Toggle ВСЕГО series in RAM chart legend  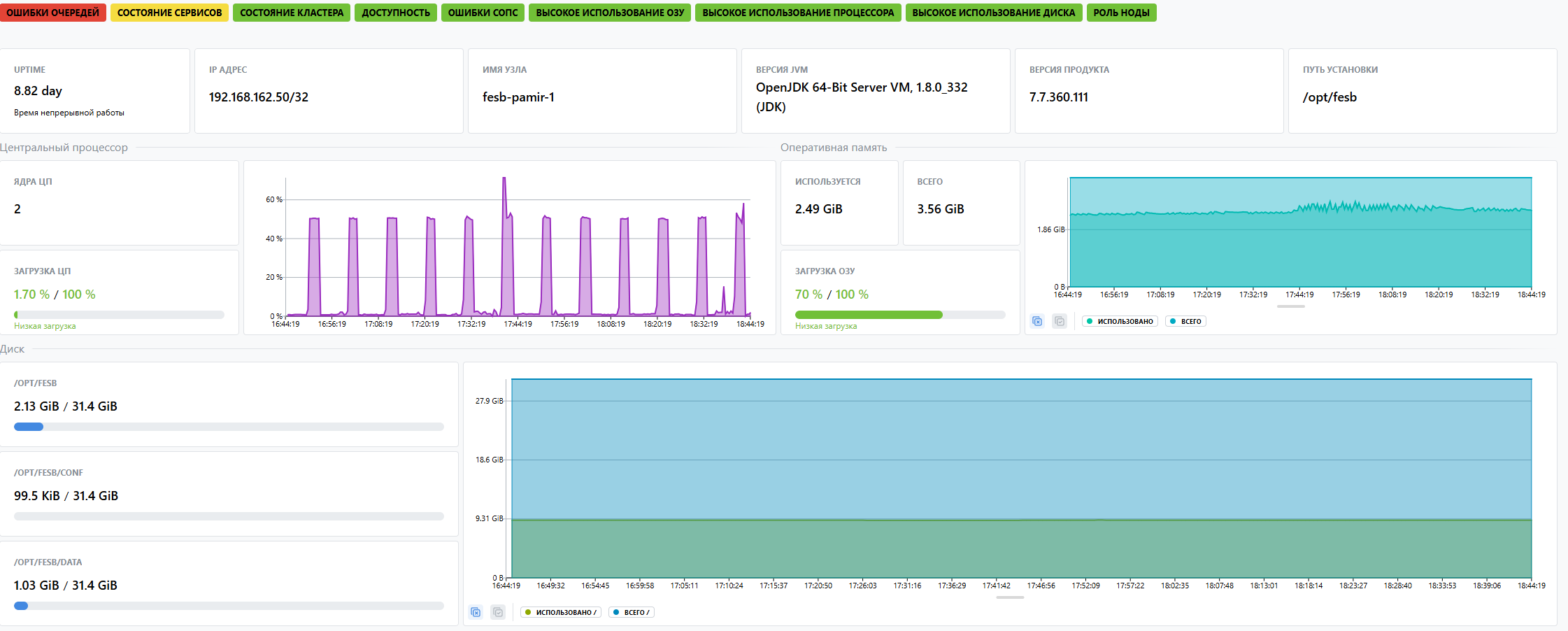[x=1185, y=321]
